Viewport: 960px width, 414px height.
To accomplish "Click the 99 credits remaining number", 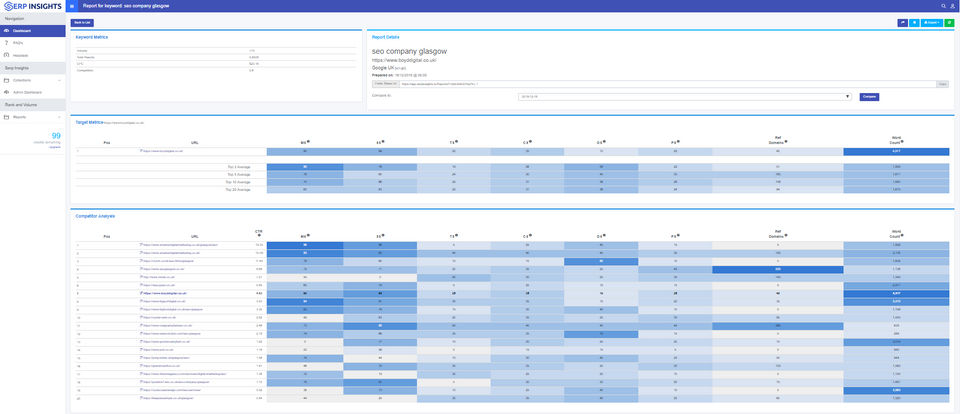I will tap(56, 136).
